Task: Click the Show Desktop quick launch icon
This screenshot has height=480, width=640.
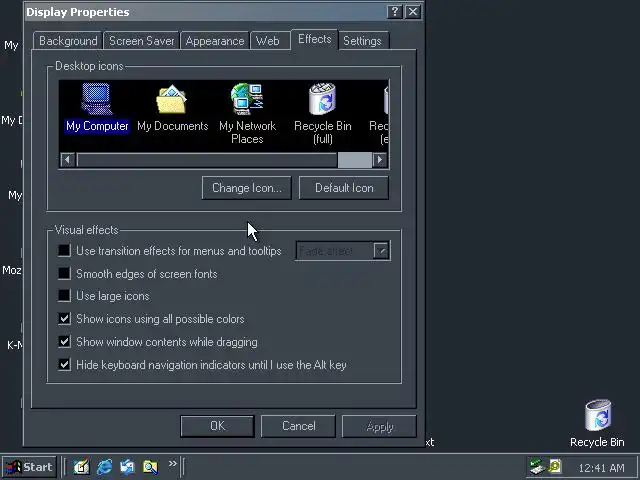Action: pyautogui.click(x=81, y=467)
